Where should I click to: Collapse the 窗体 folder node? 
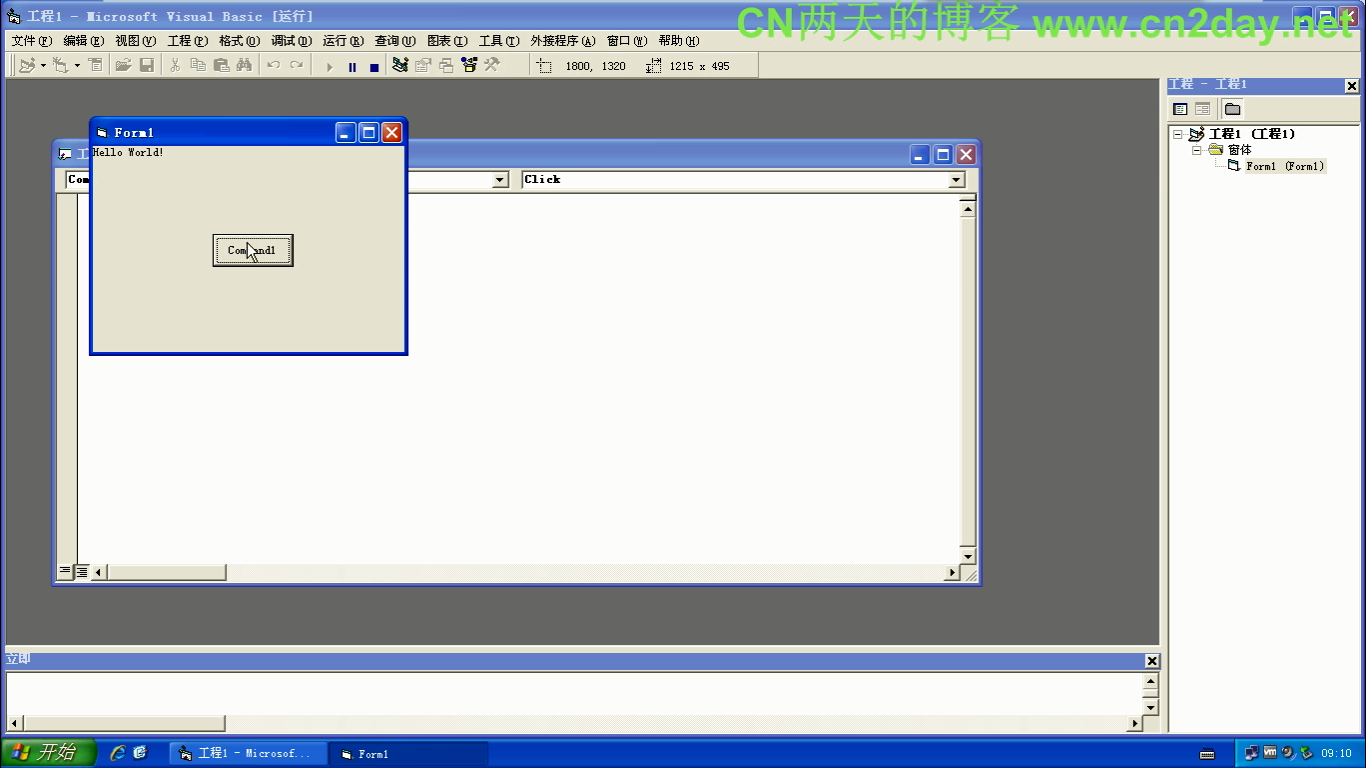1196,150
